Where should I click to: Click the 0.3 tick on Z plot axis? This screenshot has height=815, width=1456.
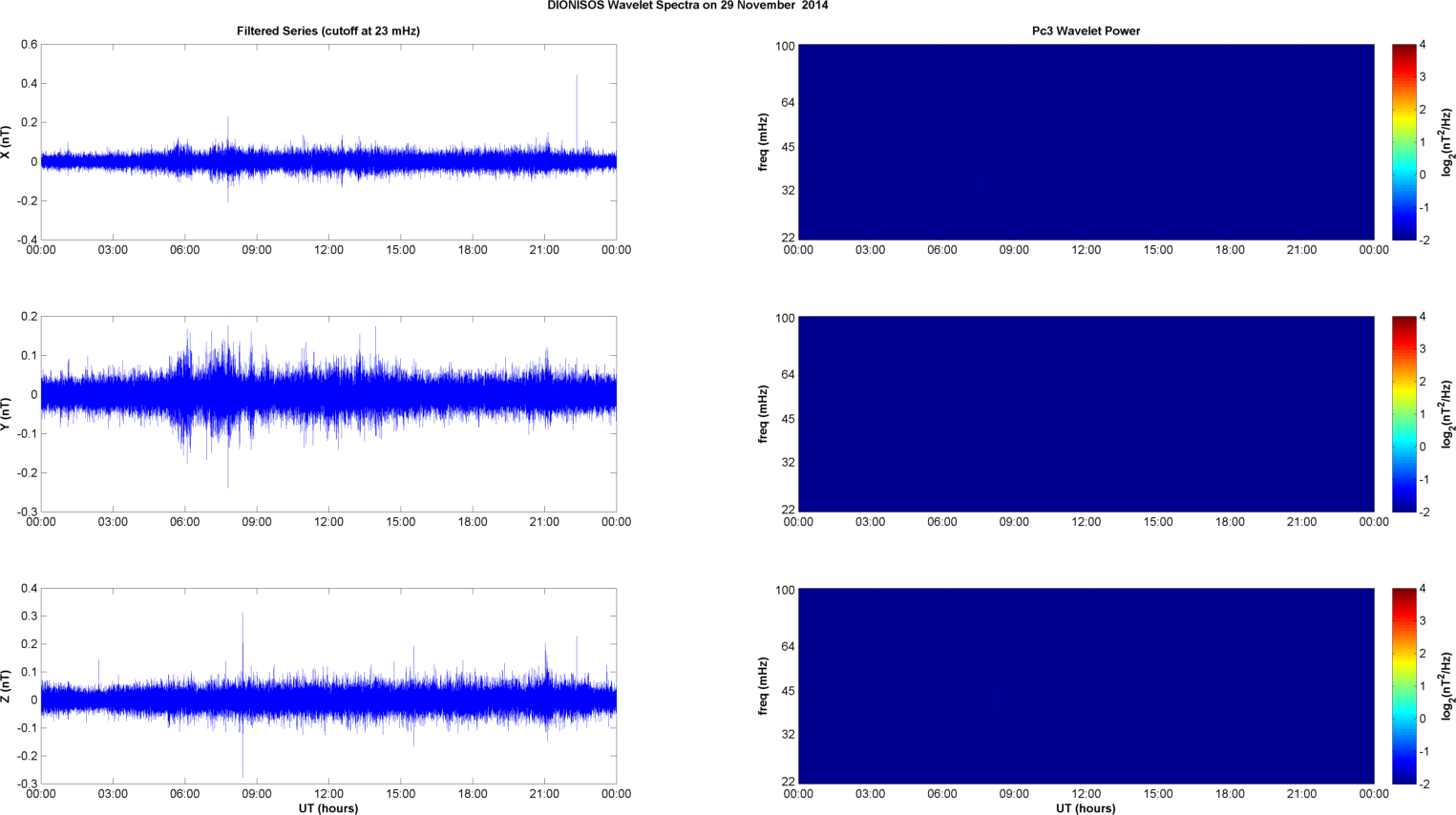coord(30,616)
